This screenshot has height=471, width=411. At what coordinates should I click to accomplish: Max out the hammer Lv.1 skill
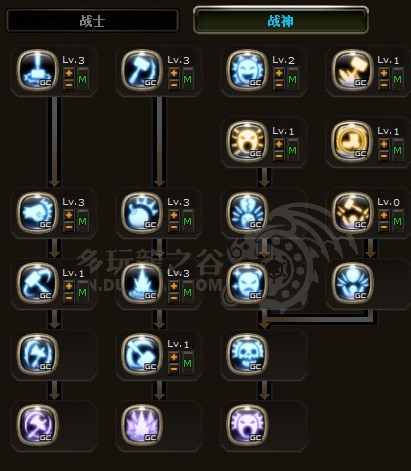tap(82, 292)
